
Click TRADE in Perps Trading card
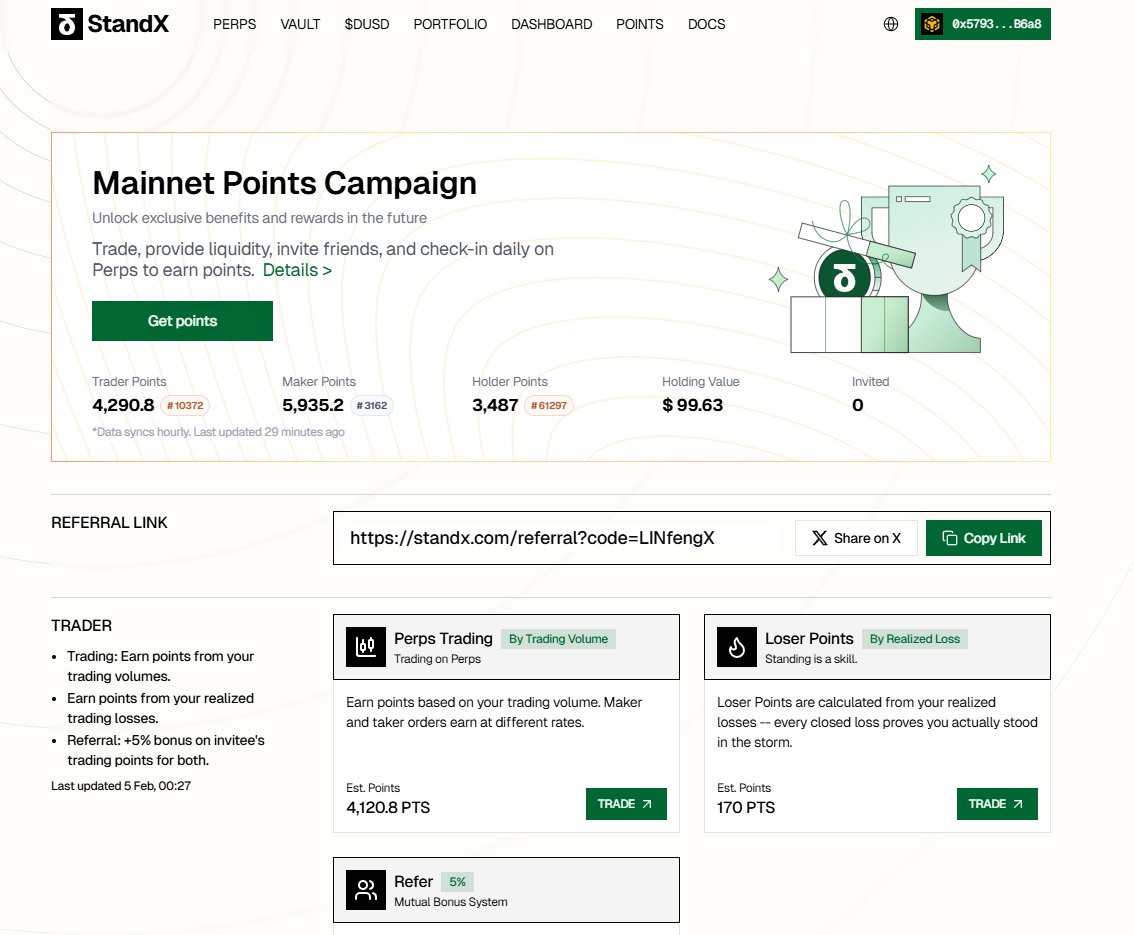click(x=626, y=804)
